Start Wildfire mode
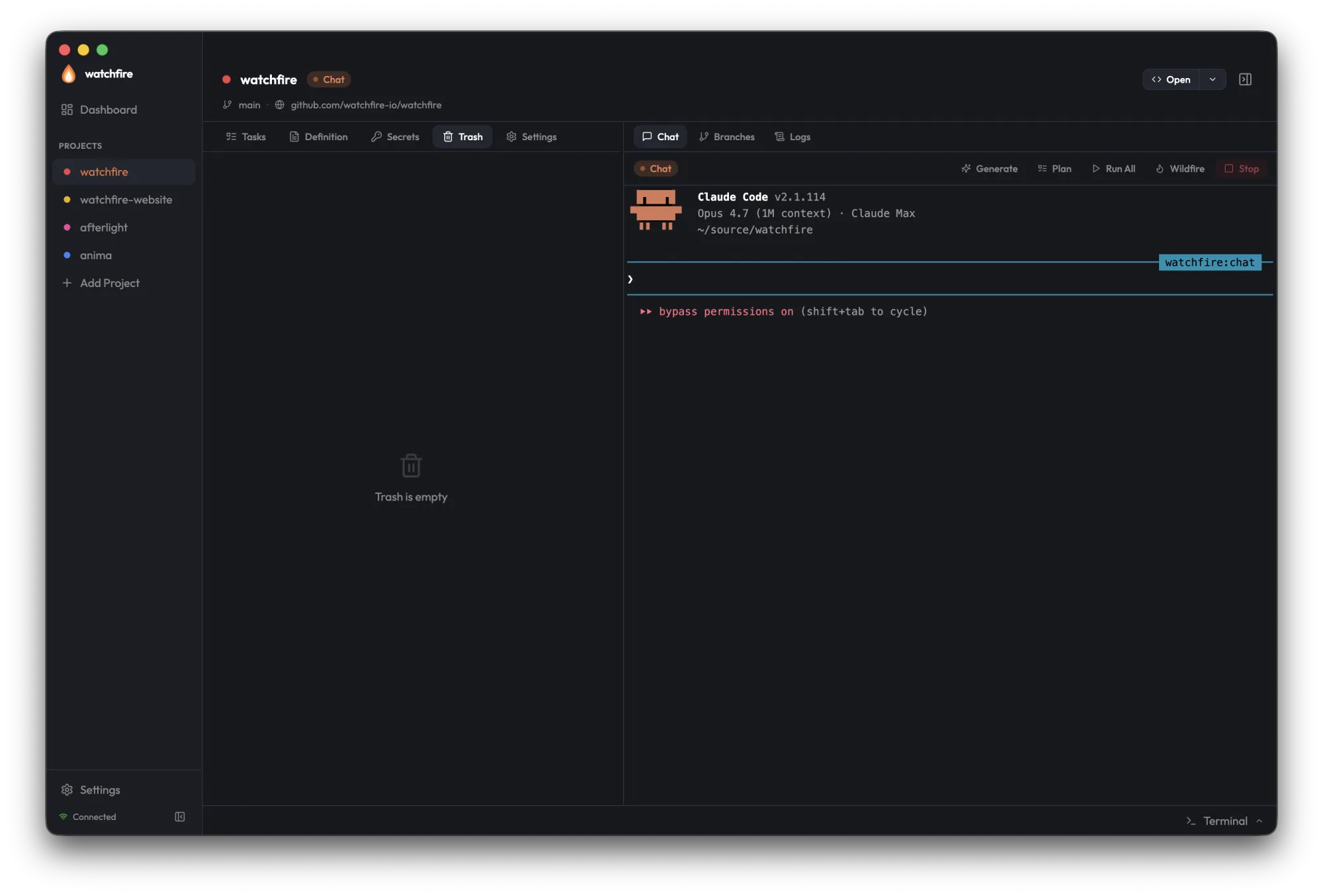This screenshot has height=896, width=1323. (x=1180, y=169)
